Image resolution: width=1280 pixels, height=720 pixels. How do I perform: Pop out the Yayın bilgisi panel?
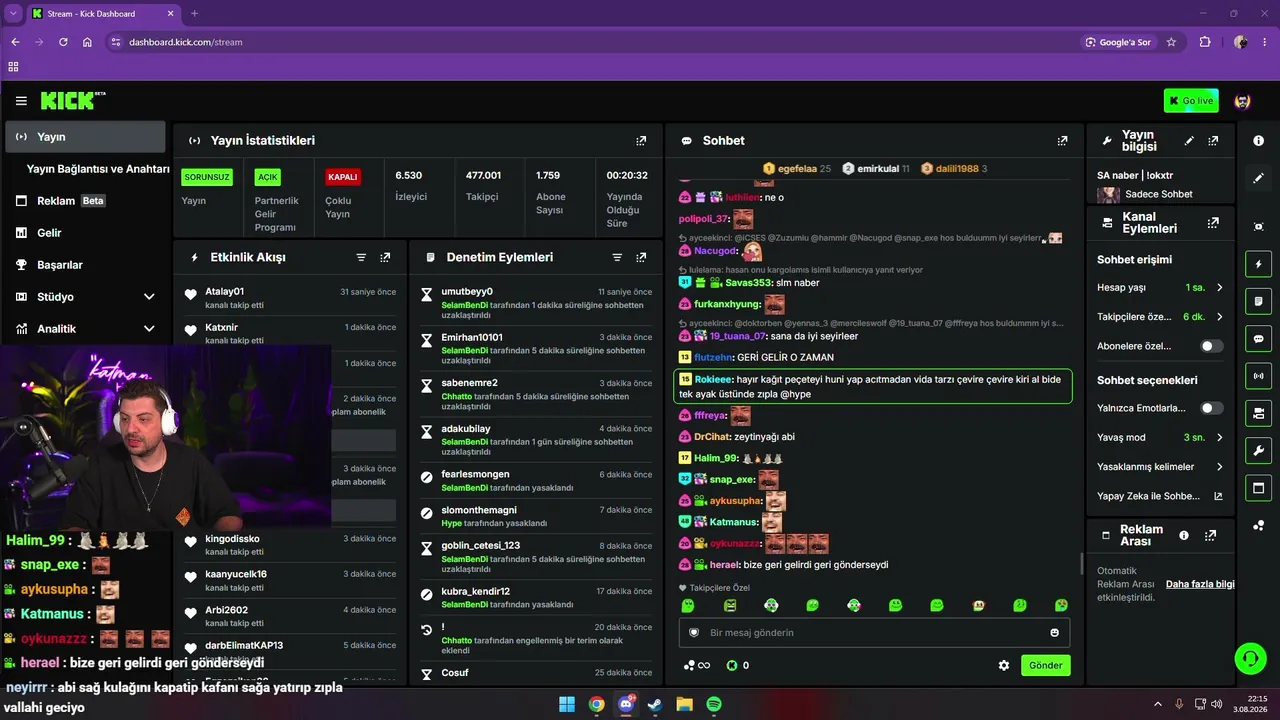[x=1213, y=141]
